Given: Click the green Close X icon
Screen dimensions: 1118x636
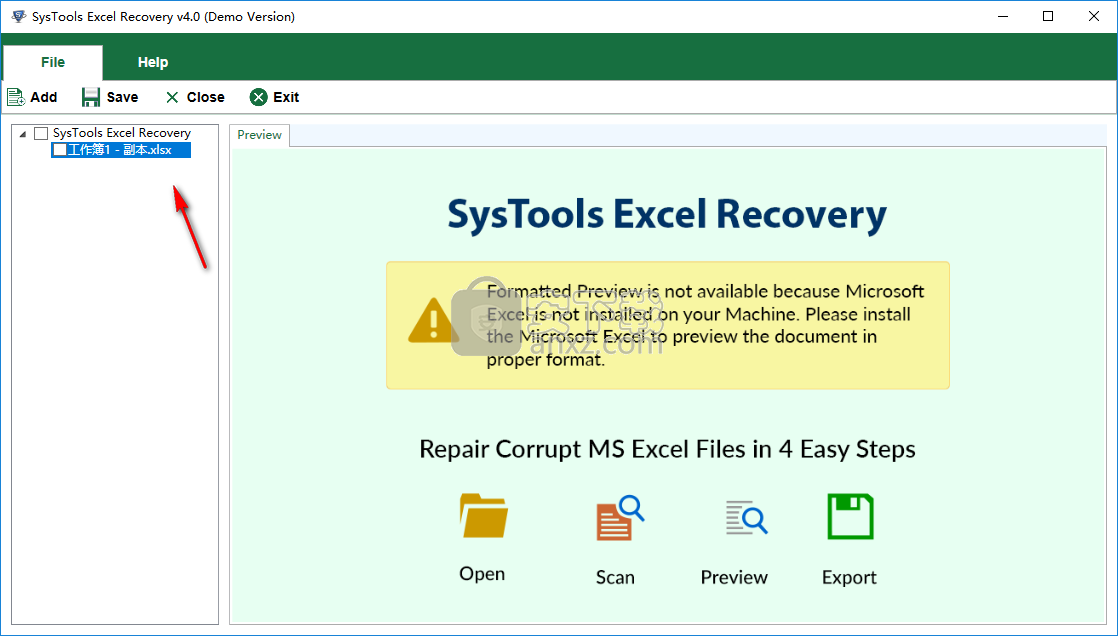Looking at the screenshot, I should (172, 97).
